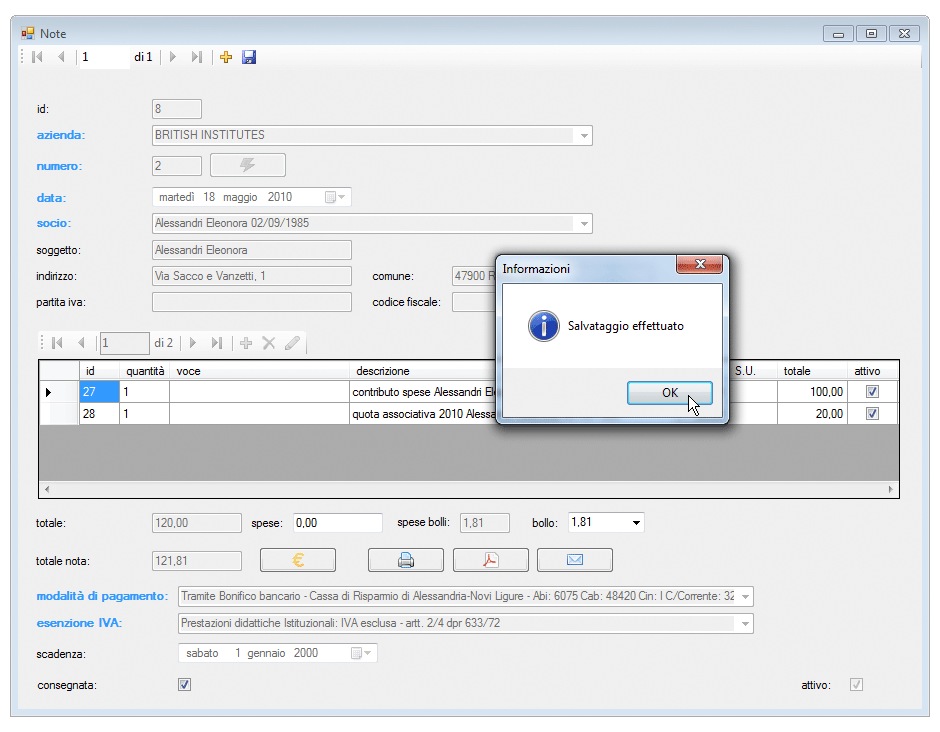Click the attivo column header
940x732 pixels.
click(873, 371)
